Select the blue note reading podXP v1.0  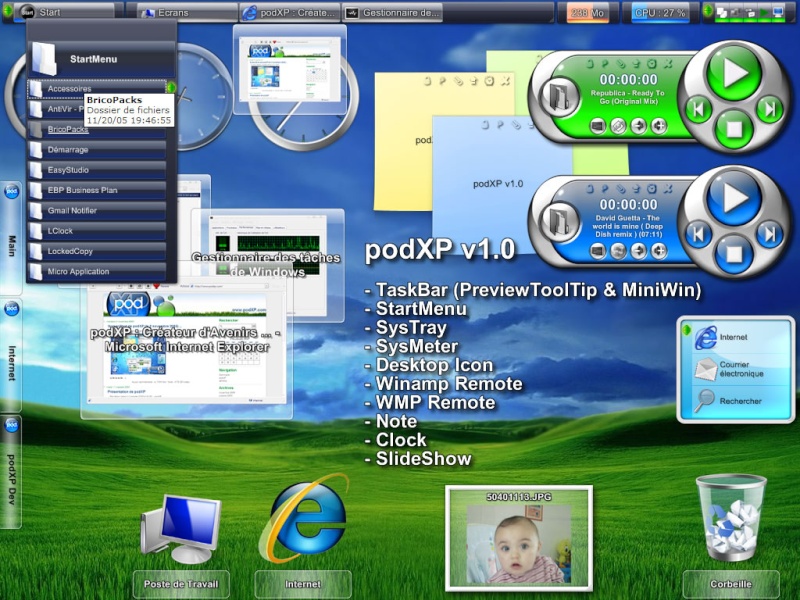(x=497, y=184)
